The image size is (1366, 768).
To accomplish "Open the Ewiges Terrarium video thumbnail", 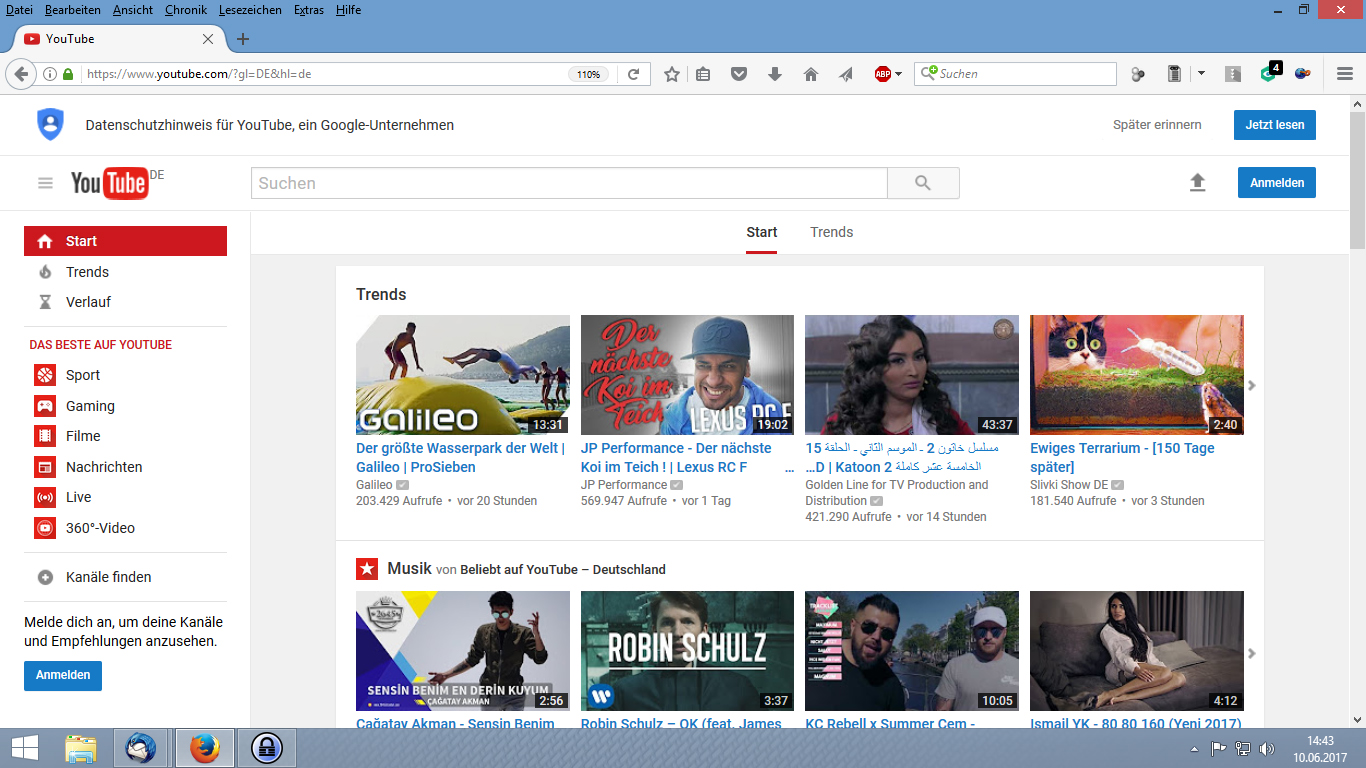I will click(x=1136, y=375).
